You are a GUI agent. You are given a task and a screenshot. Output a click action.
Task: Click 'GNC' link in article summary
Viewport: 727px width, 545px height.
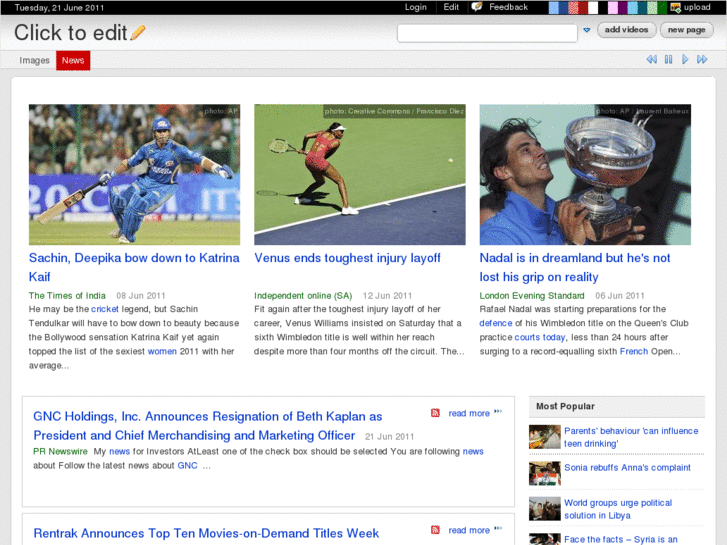click(x=187, y=465)
